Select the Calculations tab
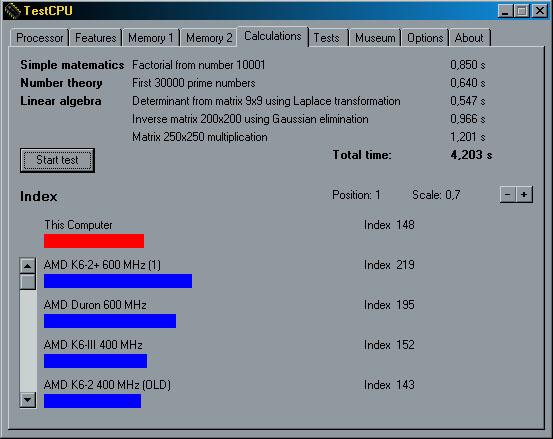 pos(273,36)
